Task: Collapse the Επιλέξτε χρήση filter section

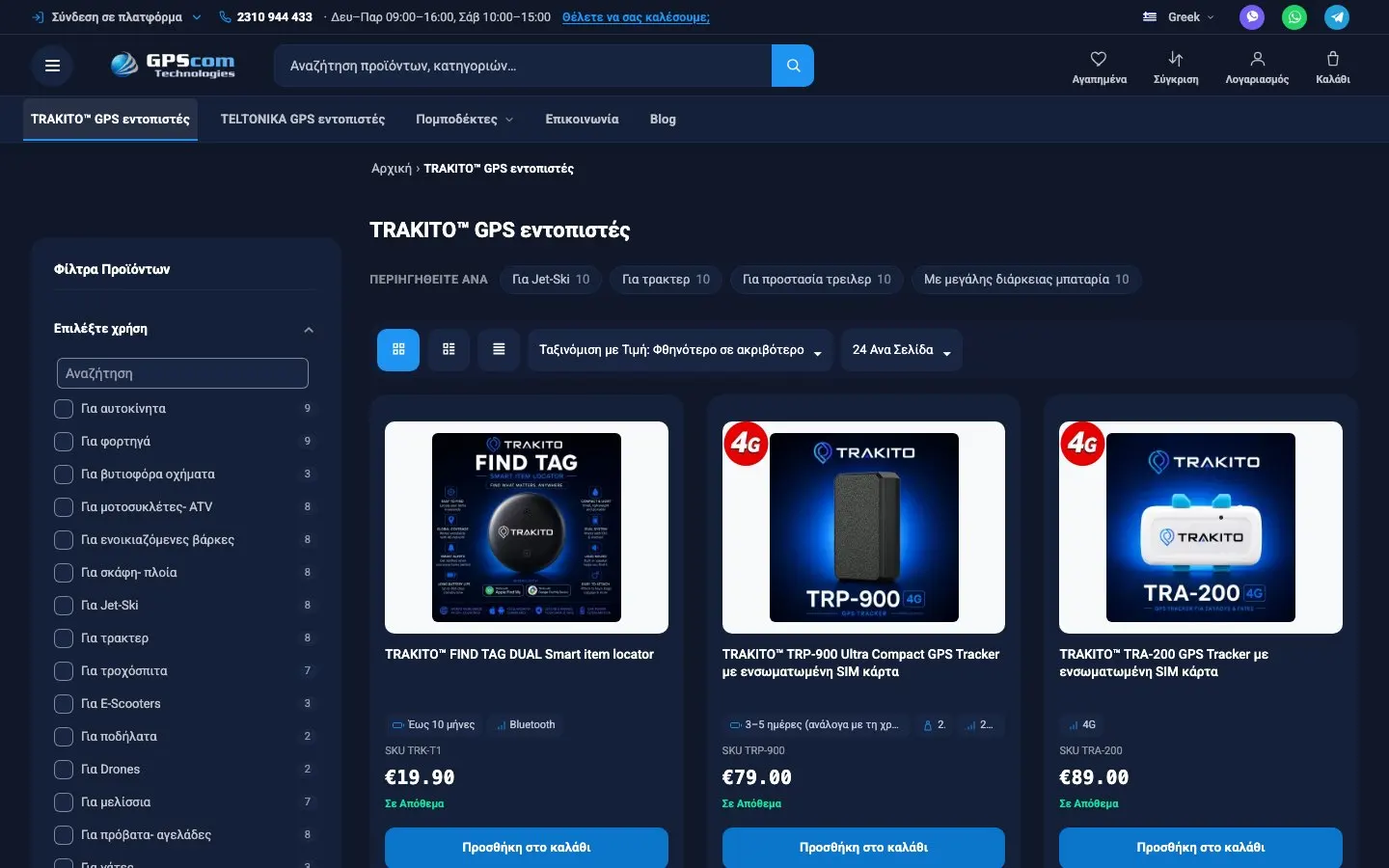Action: click(x=309, y=330)
